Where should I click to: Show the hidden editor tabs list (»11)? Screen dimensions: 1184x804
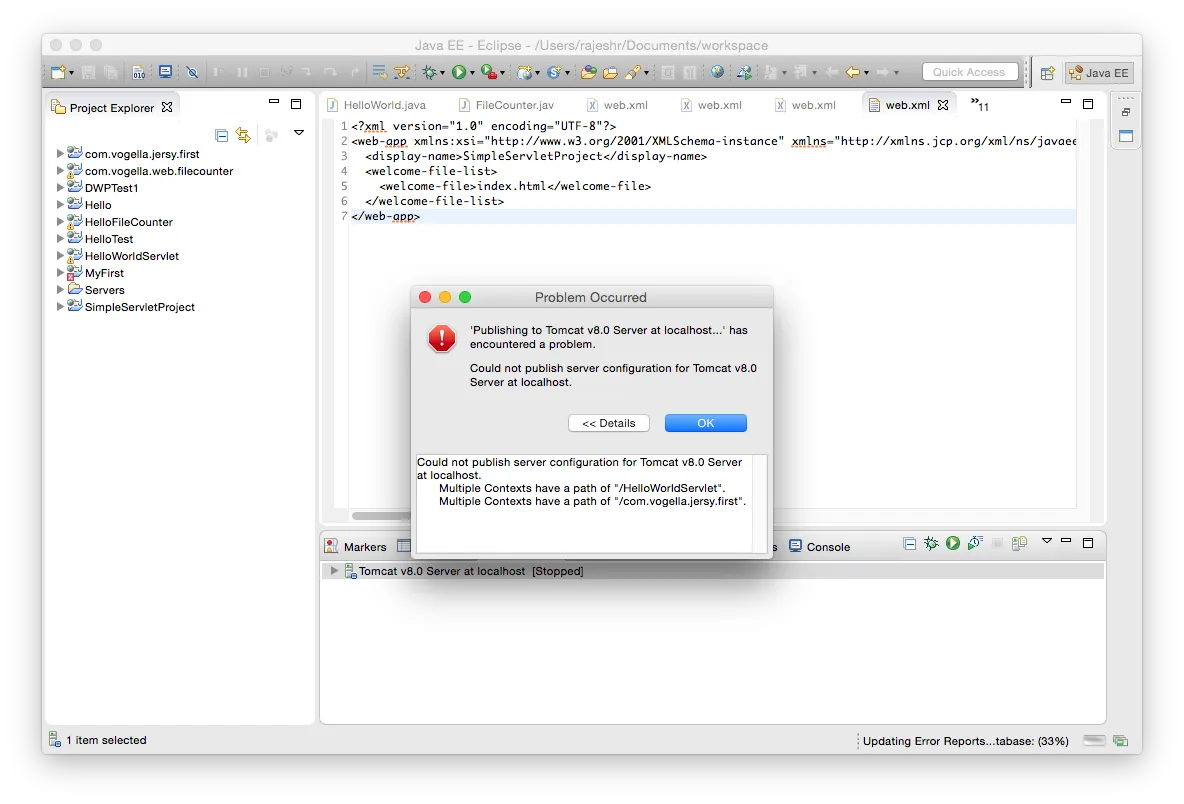click(979, 105)
